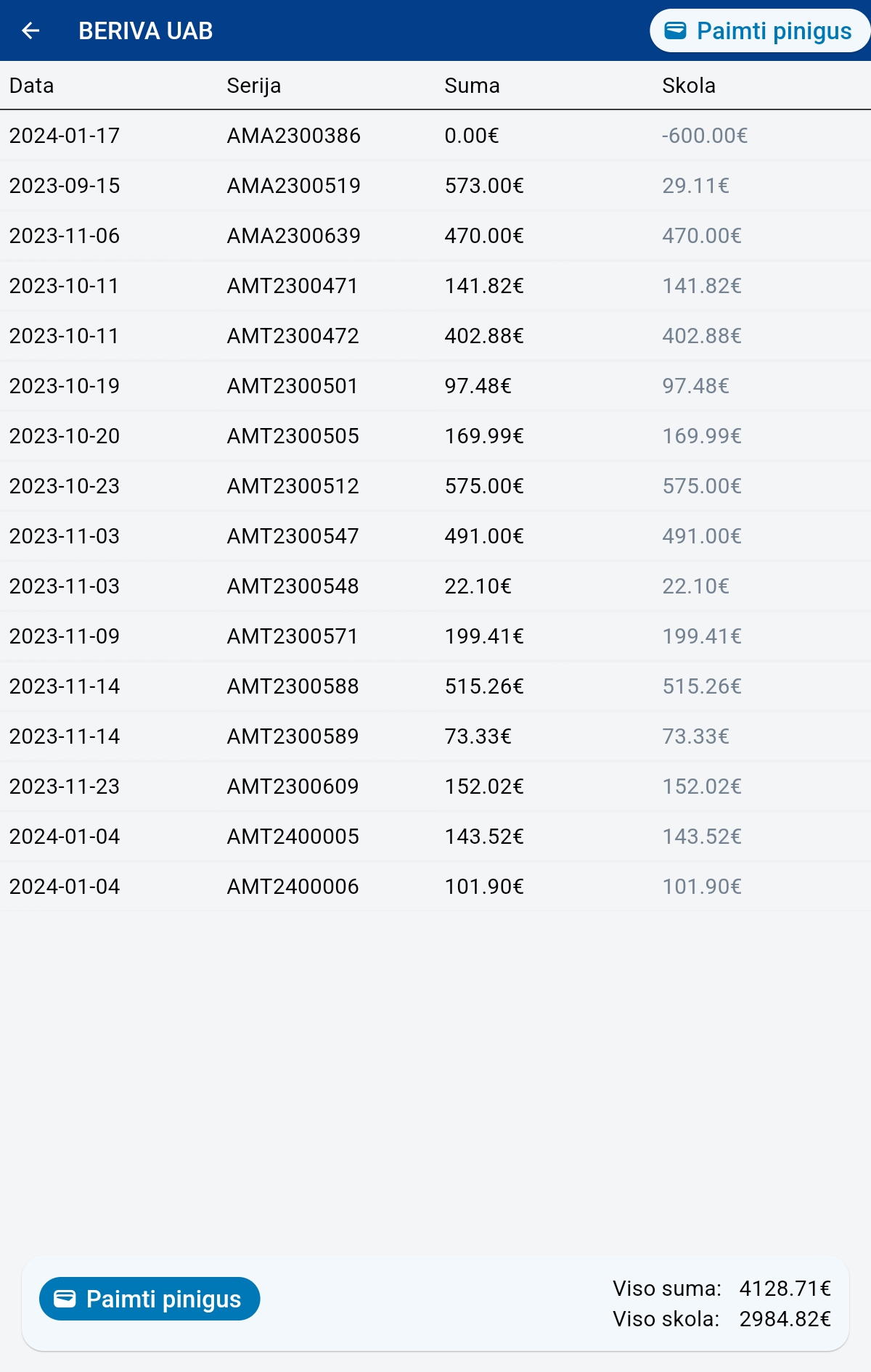The image size is (871, 1372).
Task: Click the top Paimti pinigus button
Action: click(x=759, y=30)
